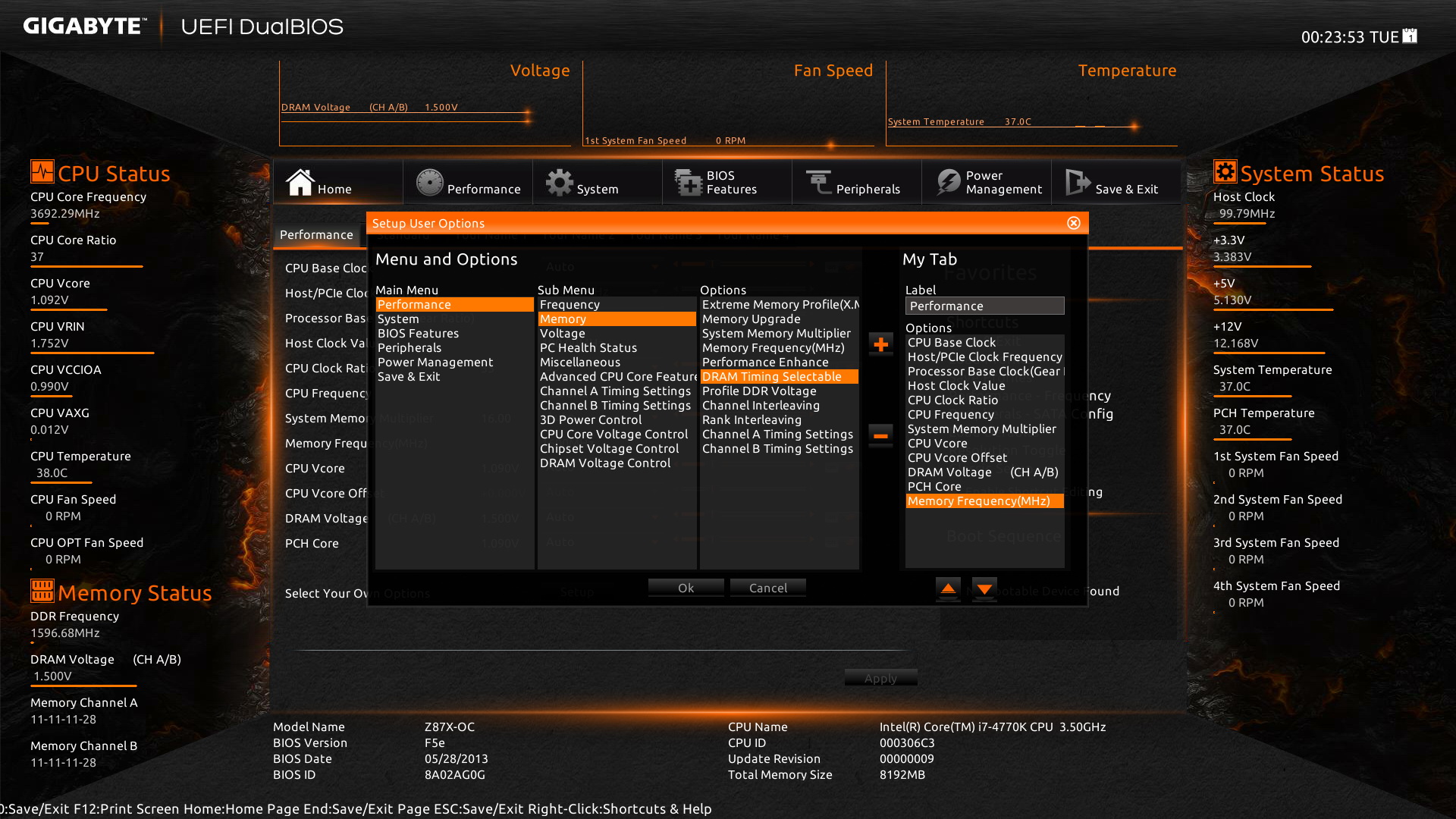Screen dimensions: 1456x819
Task: Select Memory in Sub Menu list
Action: pyautogui.click(x=617, y=318)
